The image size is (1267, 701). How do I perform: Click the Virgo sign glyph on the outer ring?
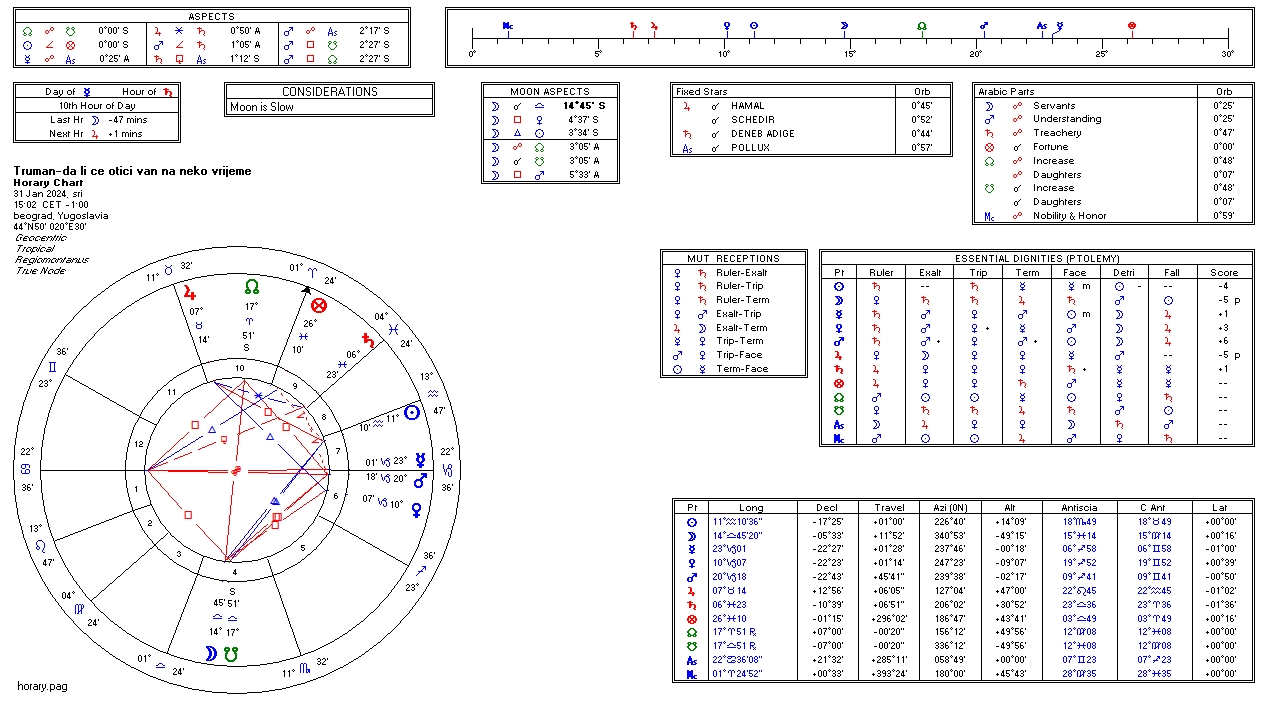coord(80,607)
